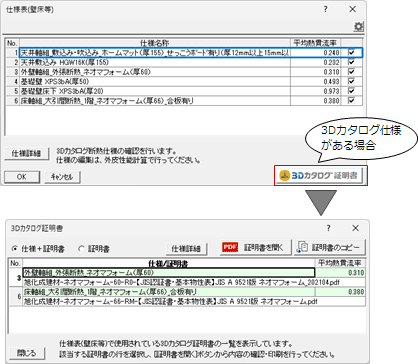Click No. header in 3Dカタログ証明書 dialog
This screenshot has width=418, height=364.
pyautogui.click(x=15, y=263)
